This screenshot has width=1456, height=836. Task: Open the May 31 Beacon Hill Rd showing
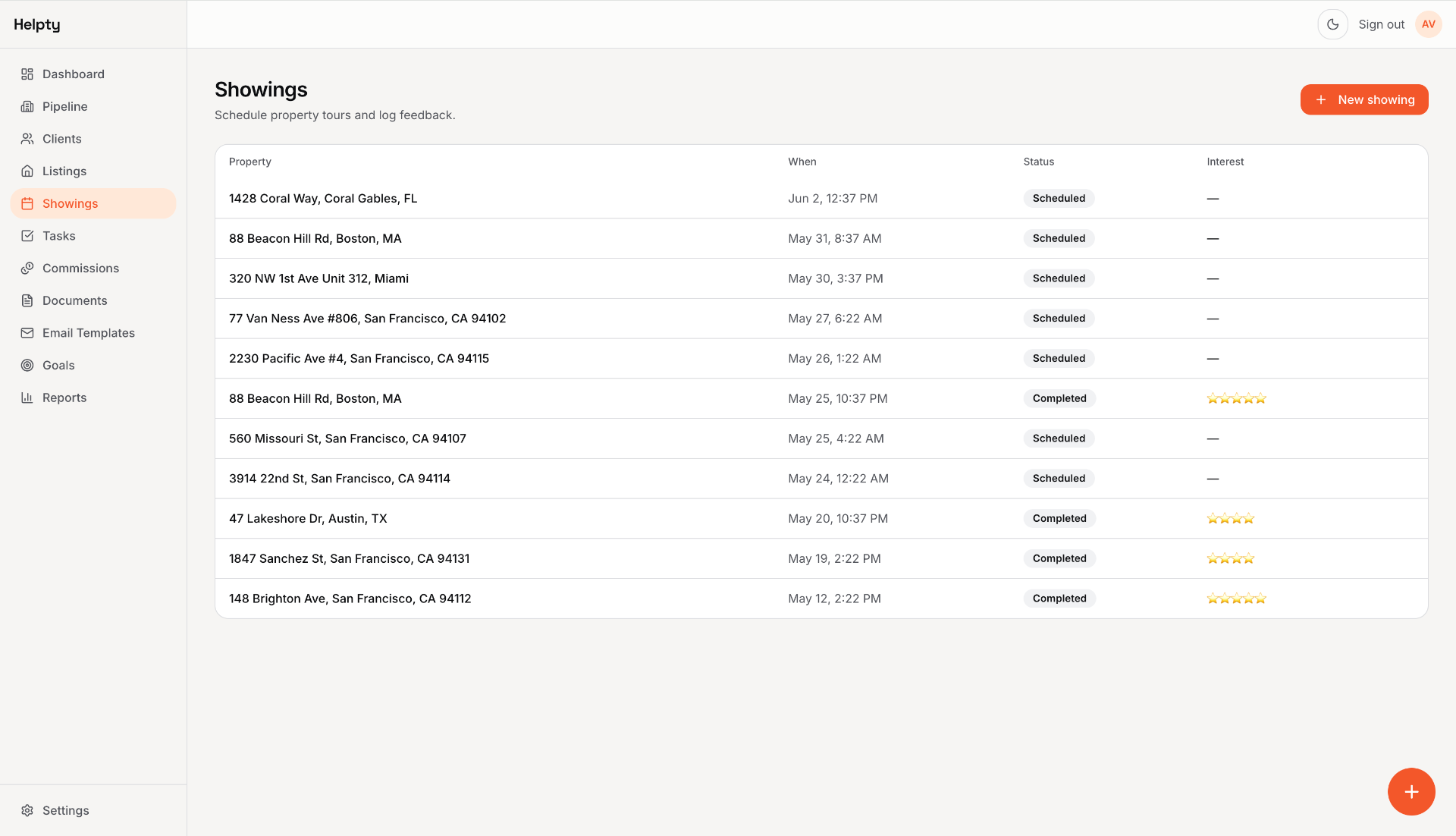pos(821,239)
